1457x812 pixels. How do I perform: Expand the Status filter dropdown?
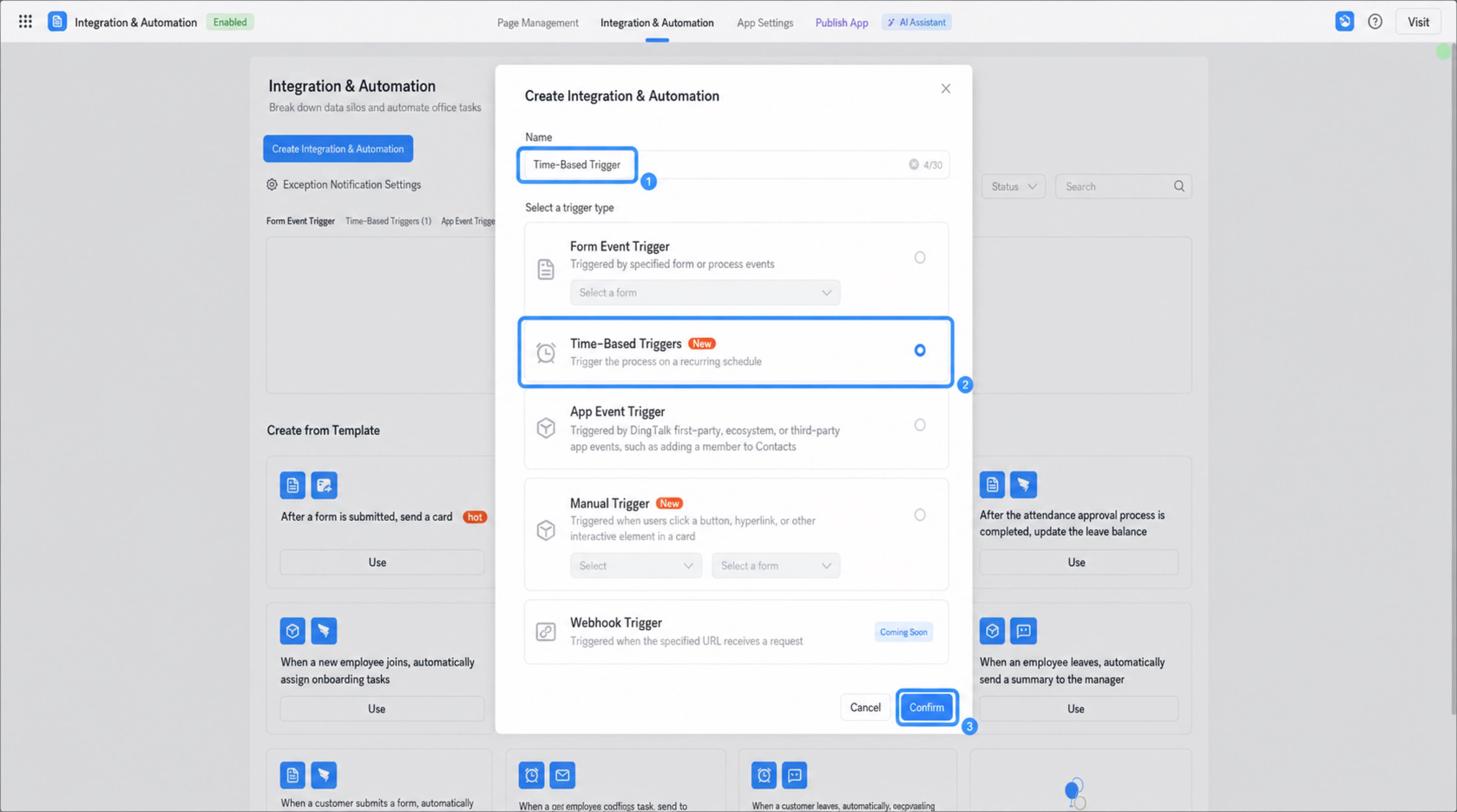pyautogui.click(x=1013, y=187)
